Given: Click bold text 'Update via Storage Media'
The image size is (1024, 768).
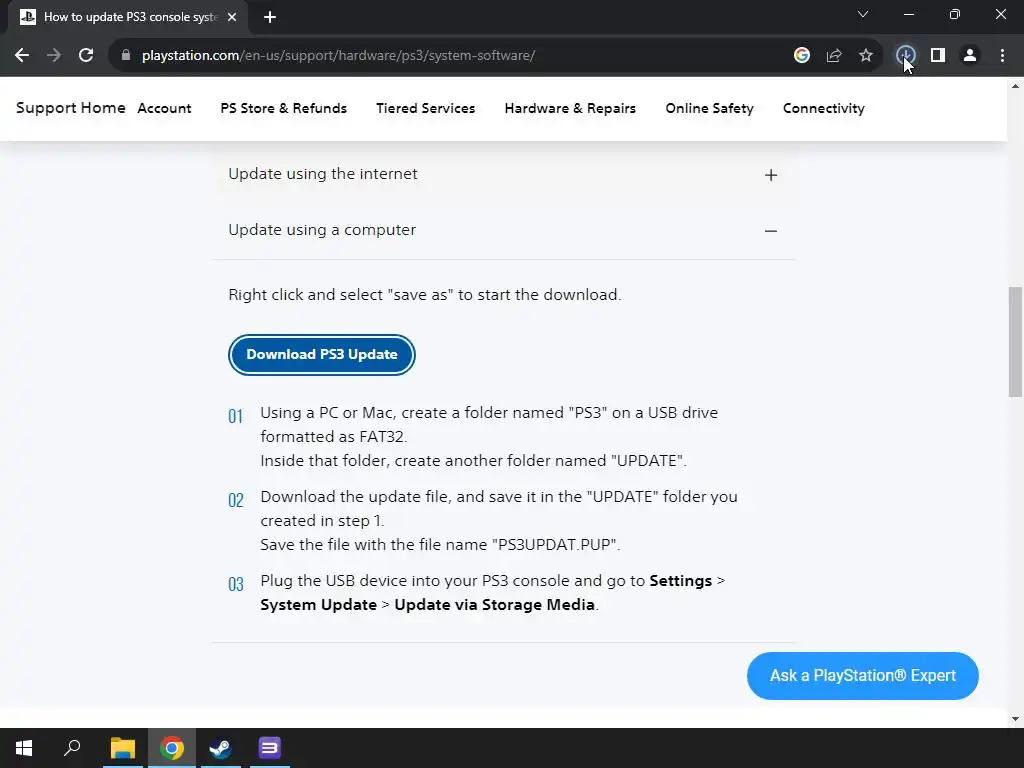Looking at the screenshot, I should pos(494,605).
